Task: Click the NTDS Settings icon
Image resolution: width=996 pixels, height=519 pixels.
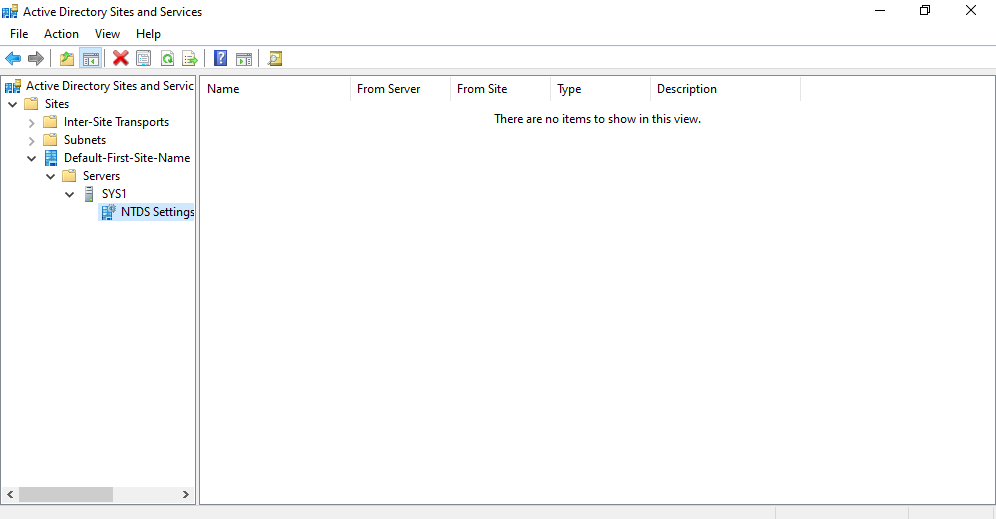Action: pyautogui.click(x=108, y=212)
